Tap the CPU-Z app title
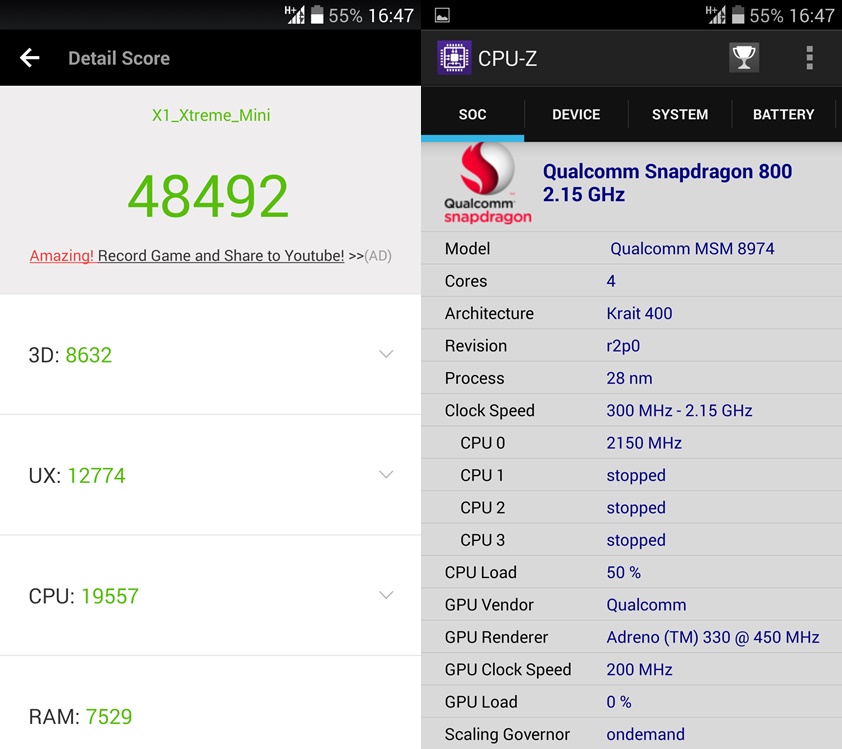This screenshot has height=749, width=842. [x=507, y=59]
